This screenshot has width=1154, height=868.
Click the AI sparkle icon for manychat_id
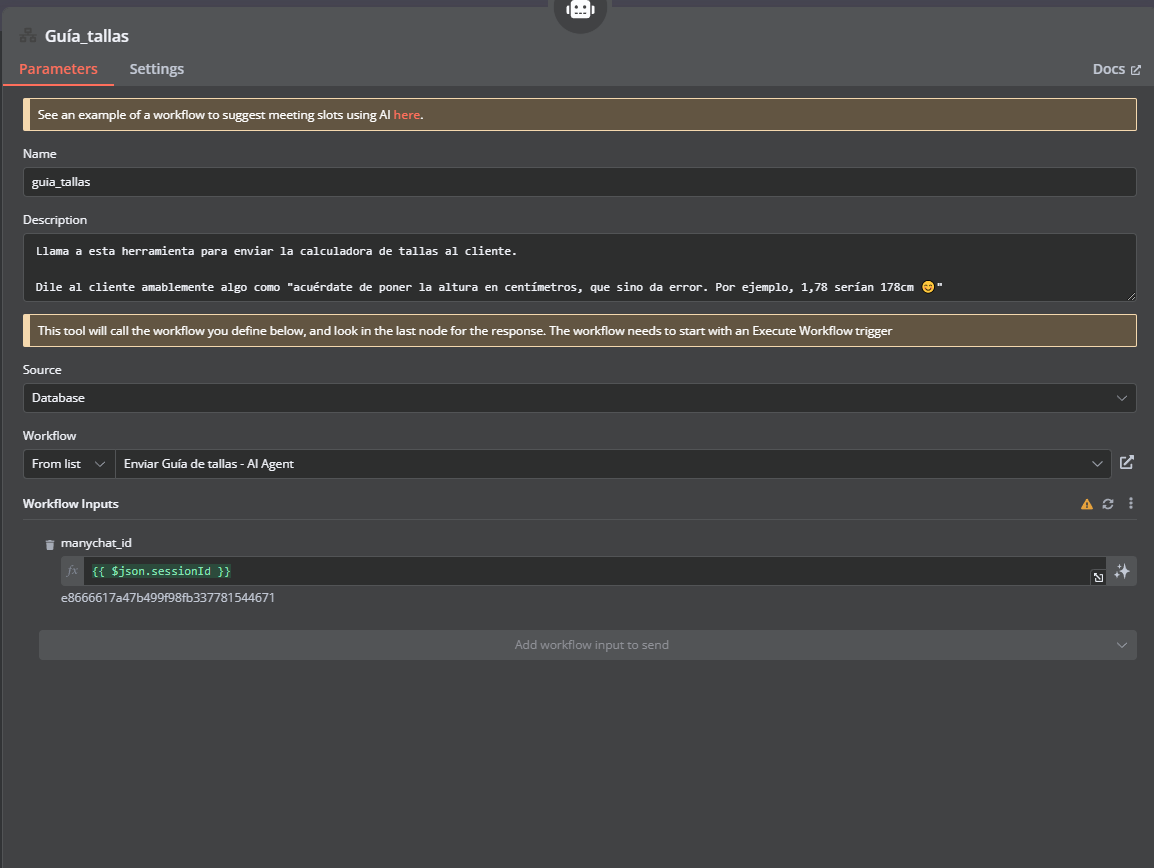coord(1122,571)
